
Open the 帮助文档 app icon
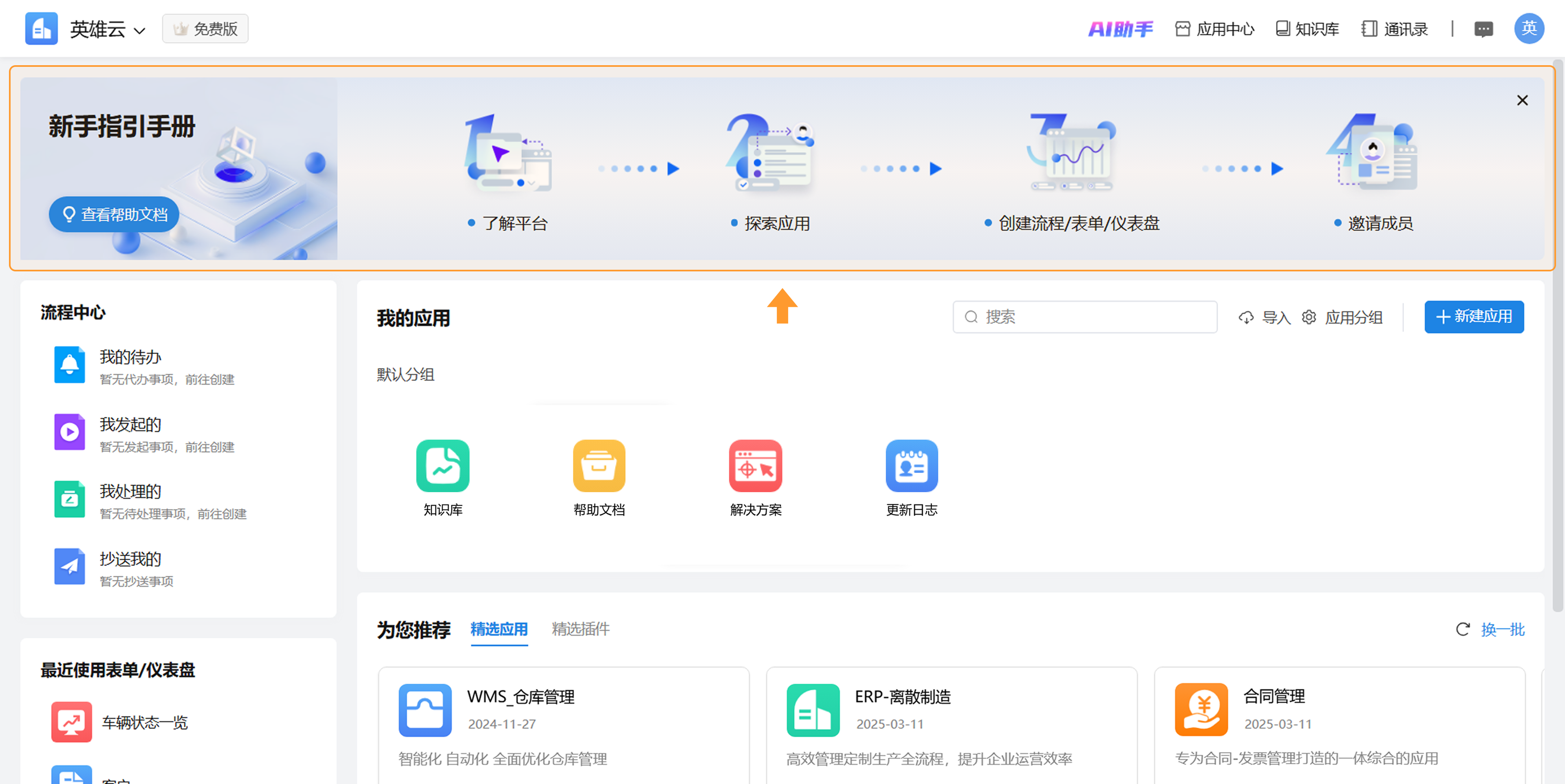coord(598,466)
